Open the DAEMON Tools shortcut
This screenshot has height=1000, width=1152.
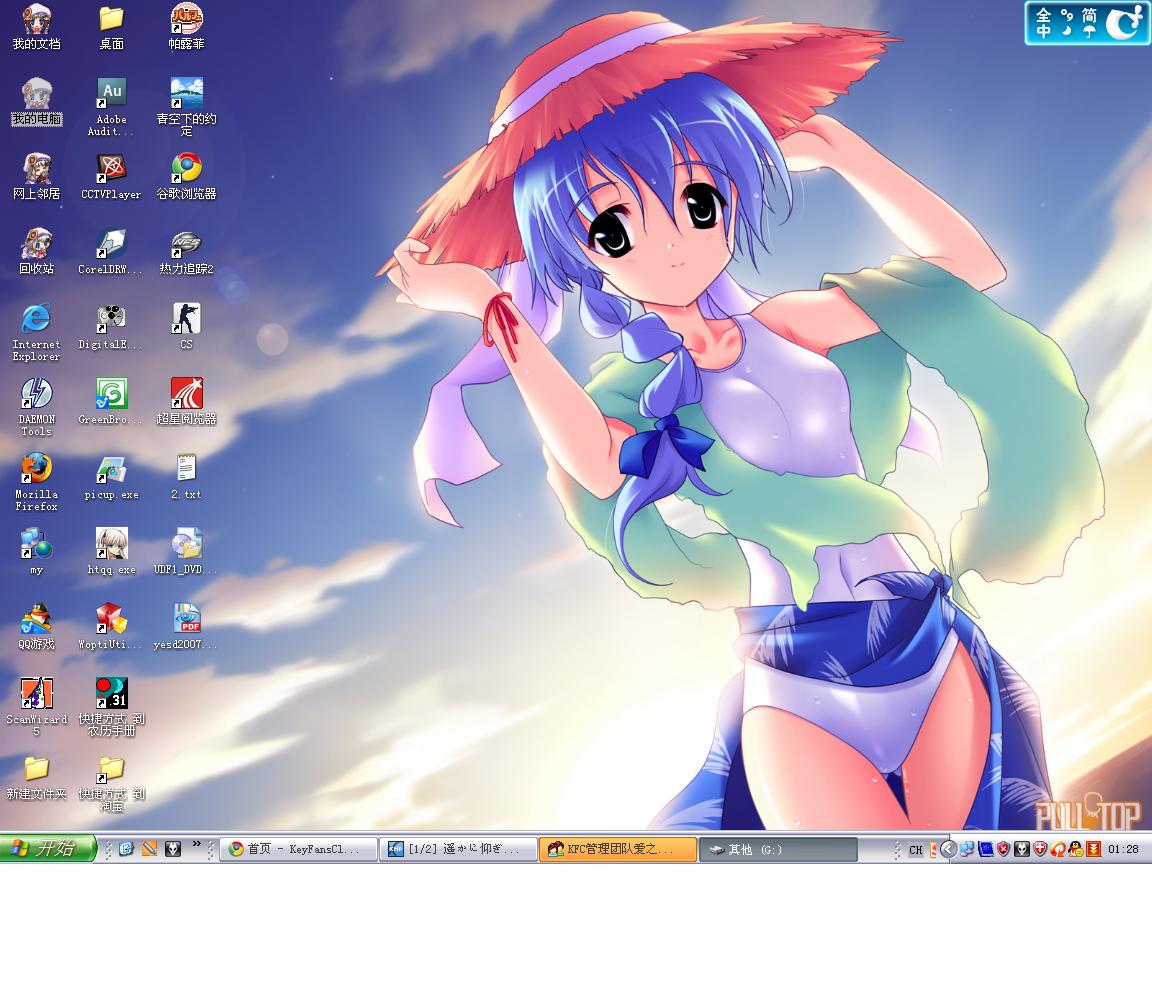coord(37,407)
